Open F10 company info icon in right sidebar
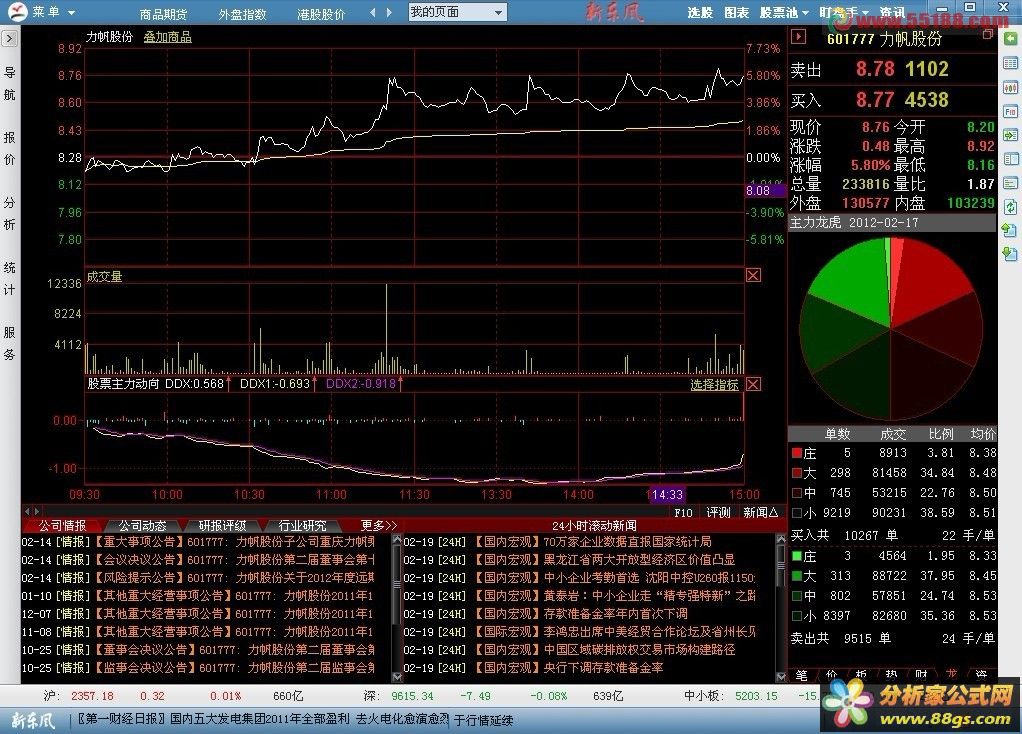Viewport: 1022px width, 734px height. pos(1010,111)
